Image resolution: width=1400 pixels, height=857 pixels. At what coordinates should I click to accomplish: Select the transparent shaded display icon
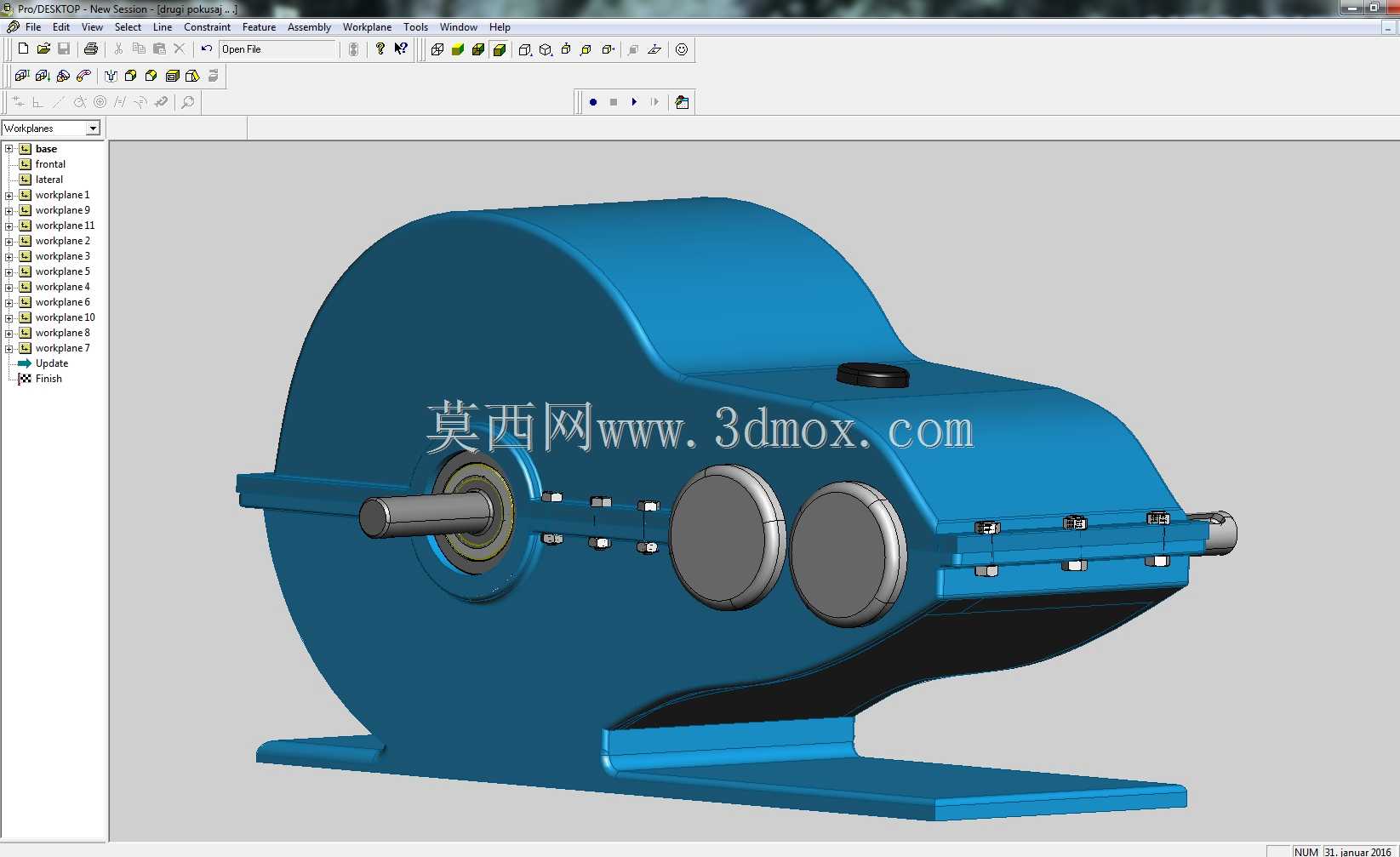pos(458,49)
